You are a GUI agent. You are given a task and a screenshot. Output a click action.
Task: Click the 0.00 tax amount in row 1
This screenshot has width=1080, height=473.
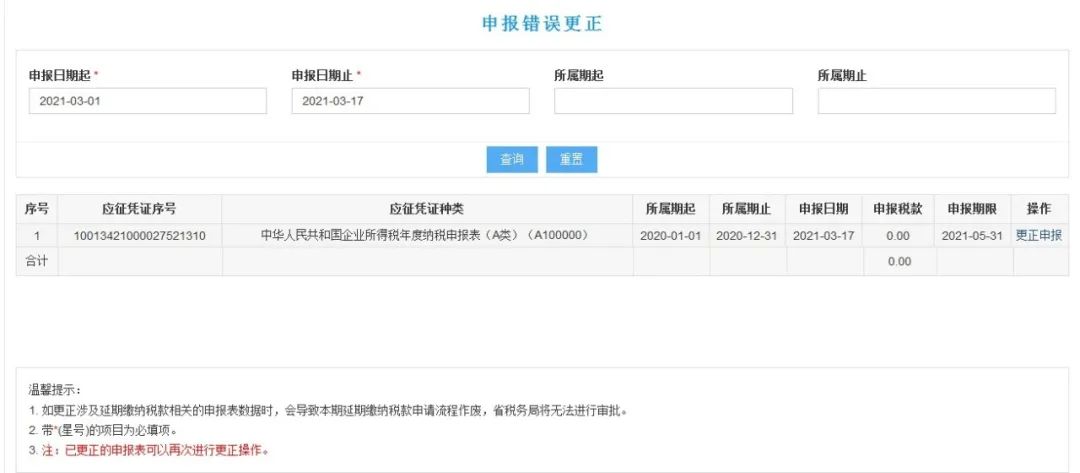click(x=899, y=236)
